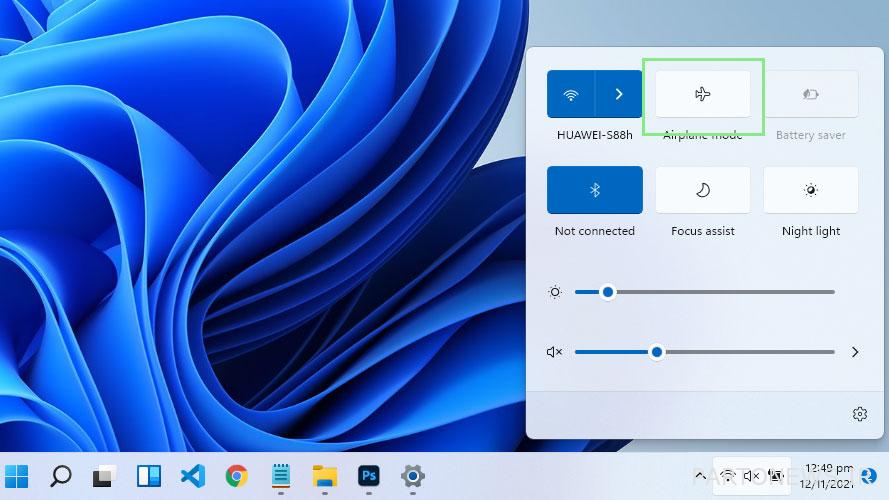The width and height of the screenshot is (889, 500).
Task: Toggle Airplane mode on
Action: pyautogui.click(x=702, y=94)
